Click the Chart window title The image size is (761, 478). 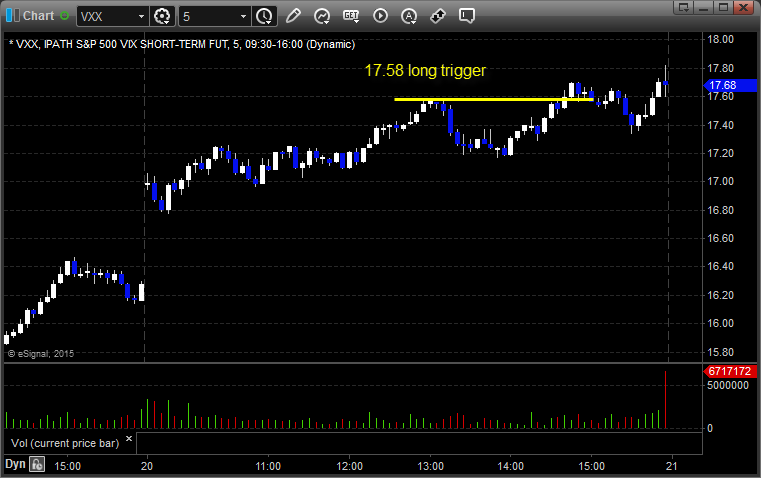click(39, 16)
